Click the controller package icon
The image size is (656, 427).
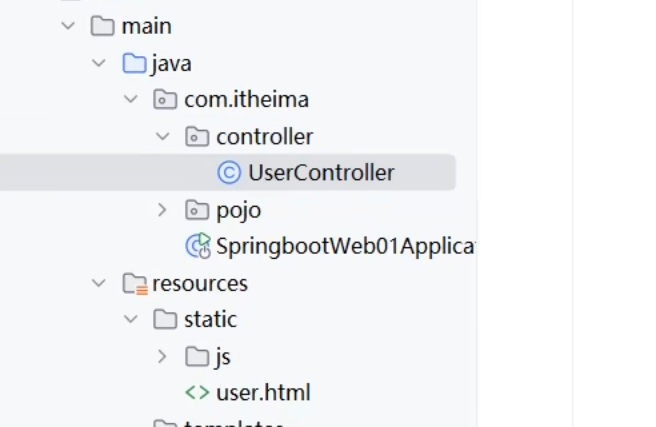coord(197,137)
